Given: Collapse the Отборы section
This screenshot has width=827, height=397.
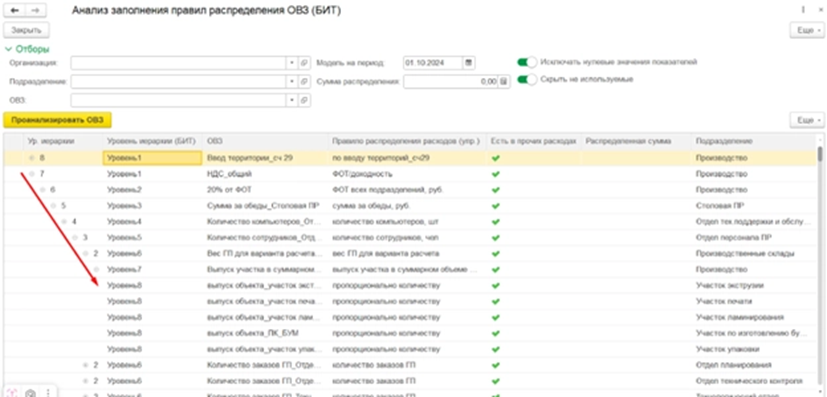Looking at the screenshot, I should pos(27,49).
